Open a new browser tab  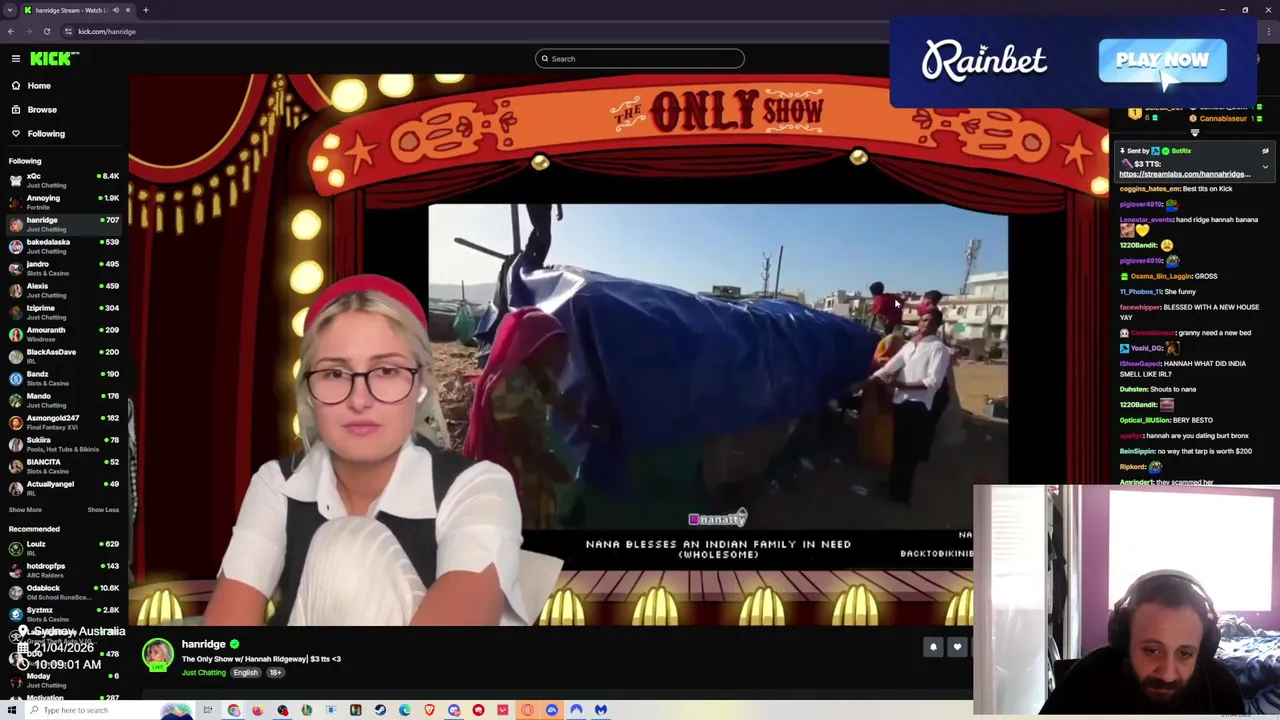point(146,10)
